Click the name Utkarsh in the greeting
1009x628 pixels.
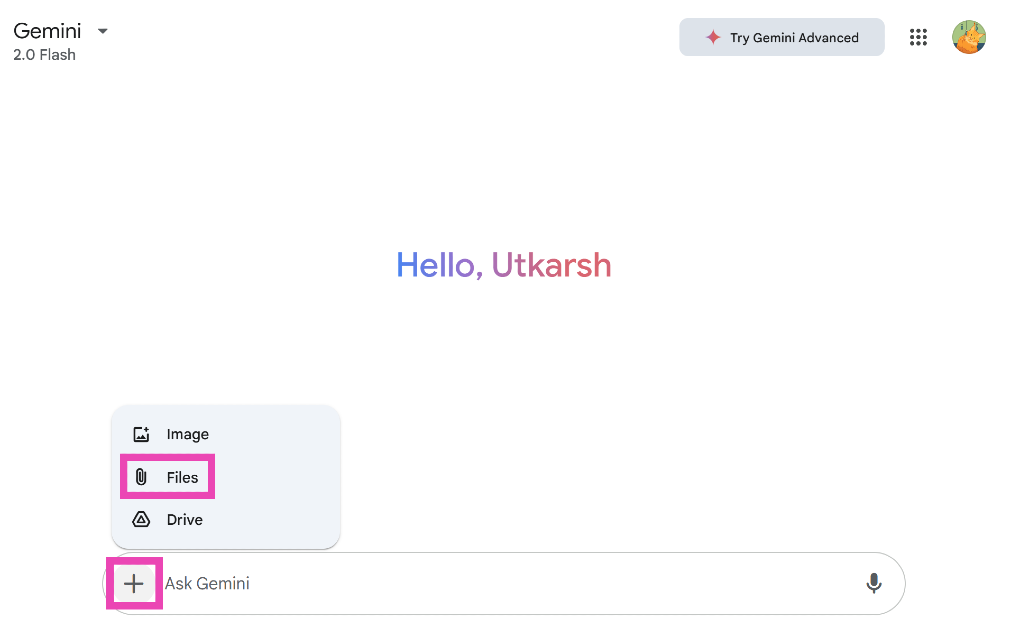tap(551, 265)
